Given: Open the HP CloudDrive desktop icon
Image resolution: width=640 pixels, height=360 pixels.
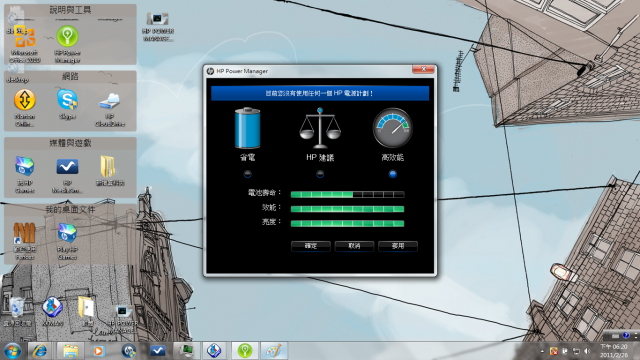Looking at the screenshot, I should pos(110,109).
